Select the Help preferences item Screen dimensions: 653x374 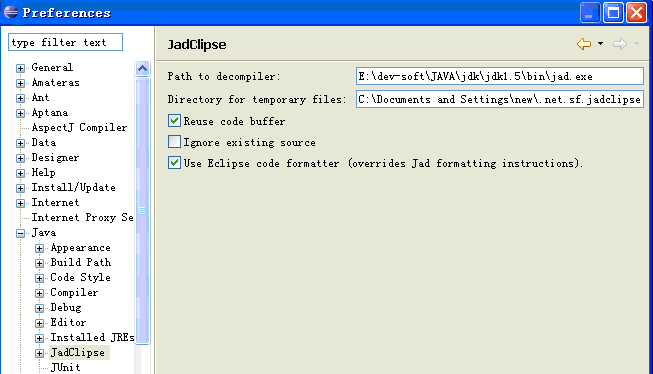click(x=43, y=172)
